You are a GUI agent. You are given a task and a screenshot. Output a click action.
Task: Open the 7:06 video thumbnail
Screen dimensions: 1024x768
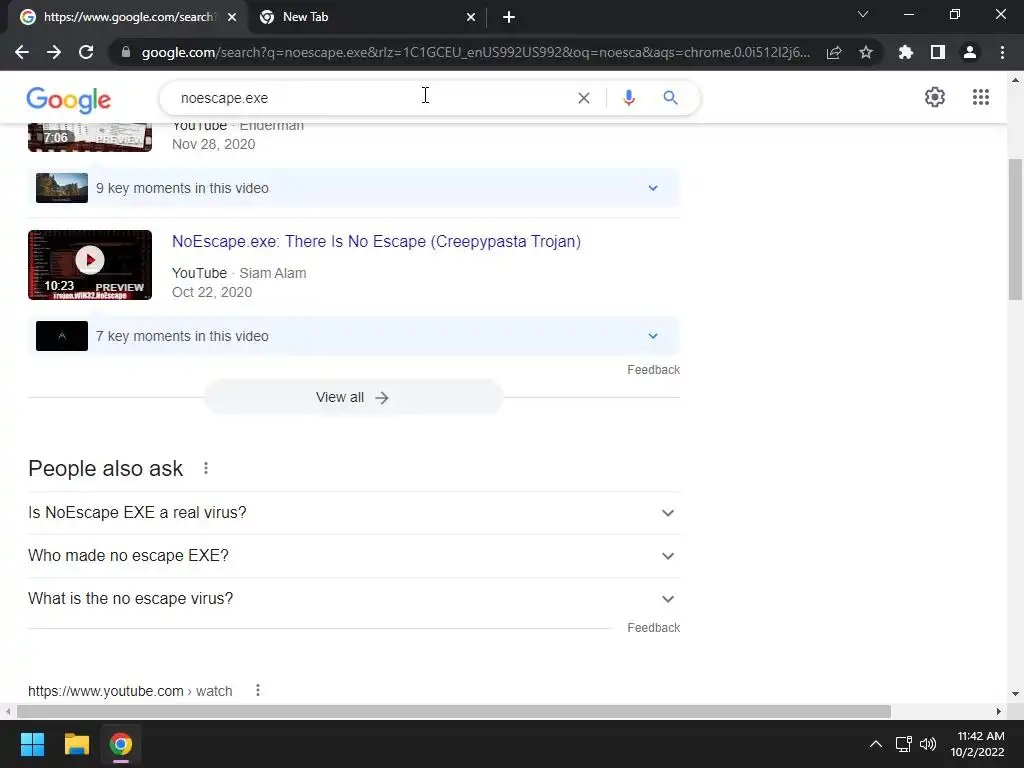coord(90,137)
